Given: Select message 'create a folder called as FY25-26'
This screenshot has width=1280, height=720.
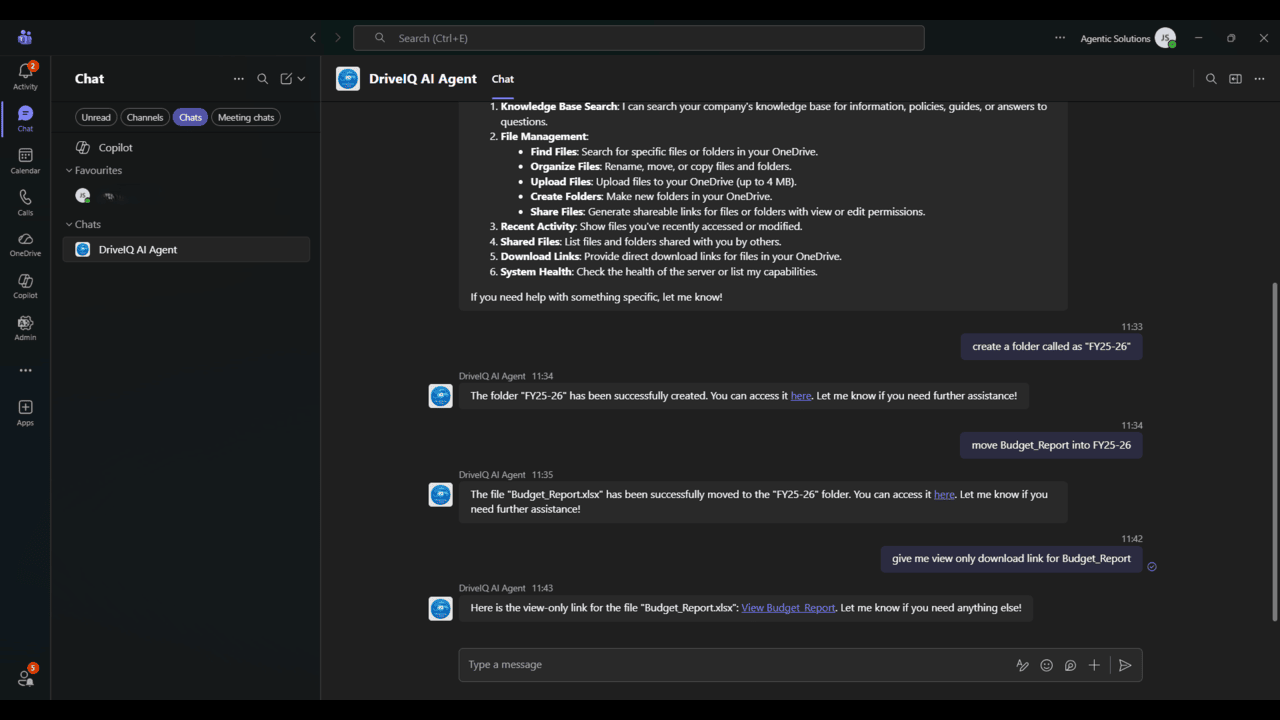Looking at the screenshot, I should pos(1051,347).
